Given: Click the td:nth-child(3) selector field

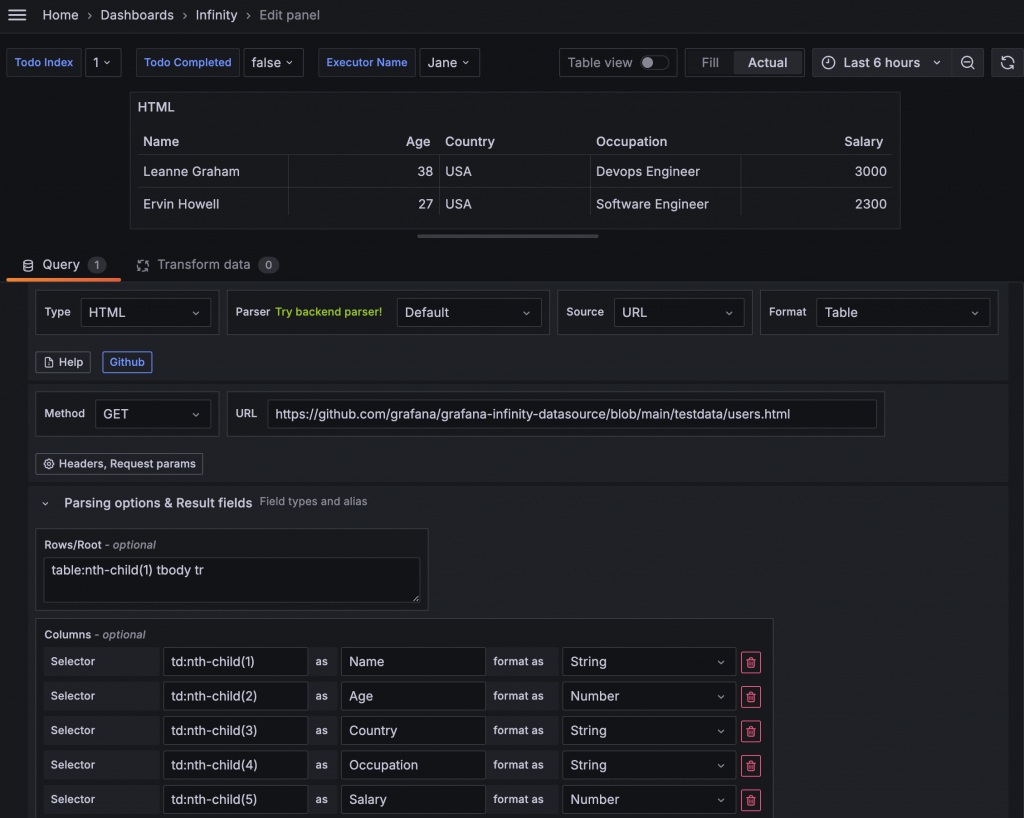Looking at the screenshot, I should pos(235,731).
